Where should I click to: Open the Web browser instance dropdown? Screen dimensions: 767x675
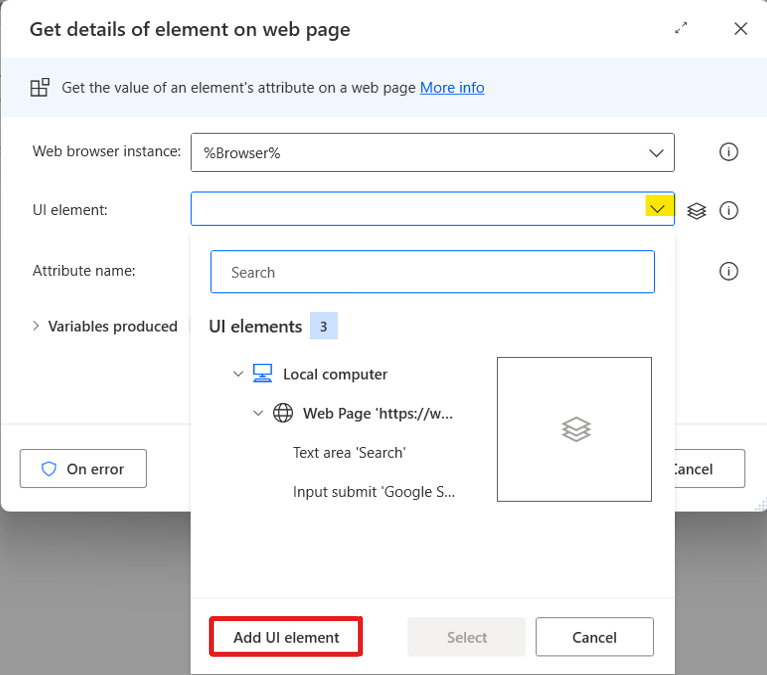(656, 153)
